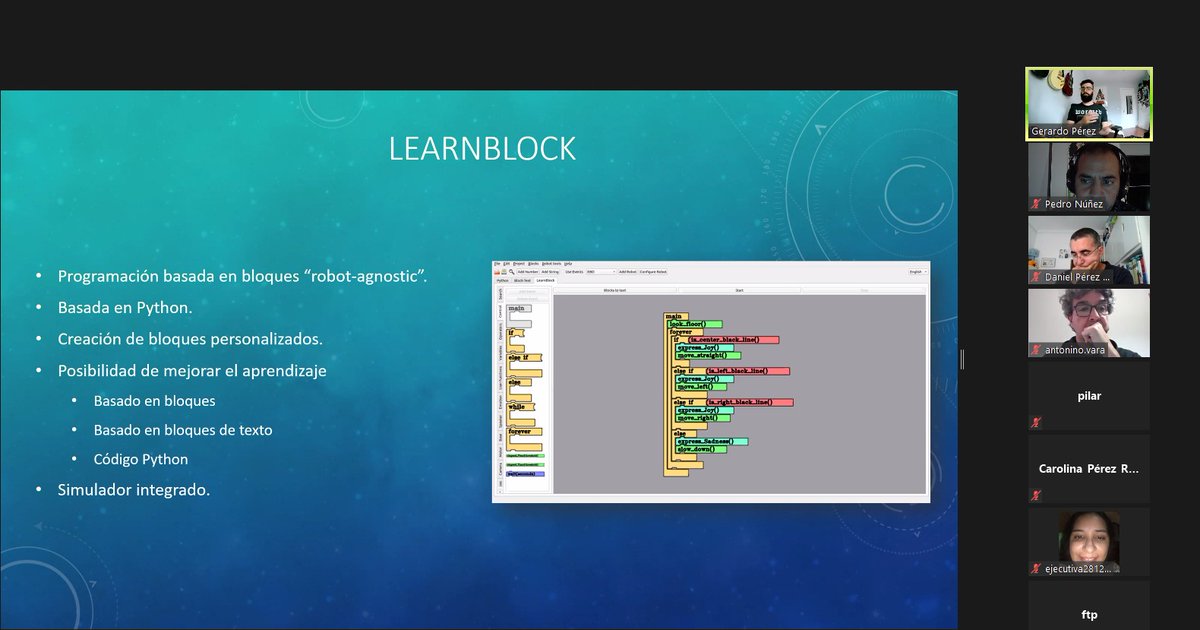Viewport: 1200px width, 630px height.
Task: Select Gerardo Pérez's video tile
Action: [x=1089, y=104]
